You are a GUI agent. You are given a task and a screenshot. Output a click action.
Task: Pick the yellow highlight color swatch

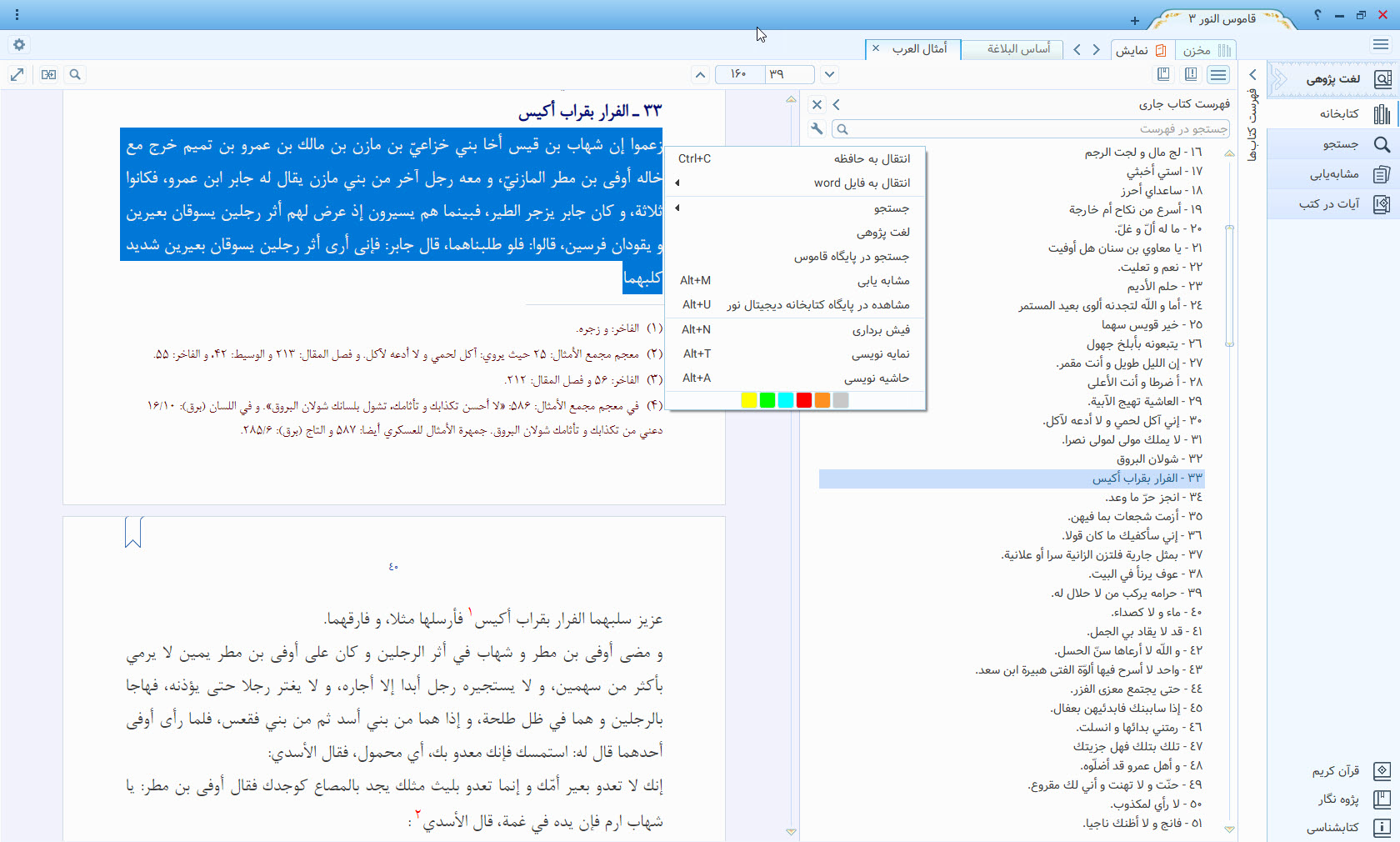click(x=748, y=400)
